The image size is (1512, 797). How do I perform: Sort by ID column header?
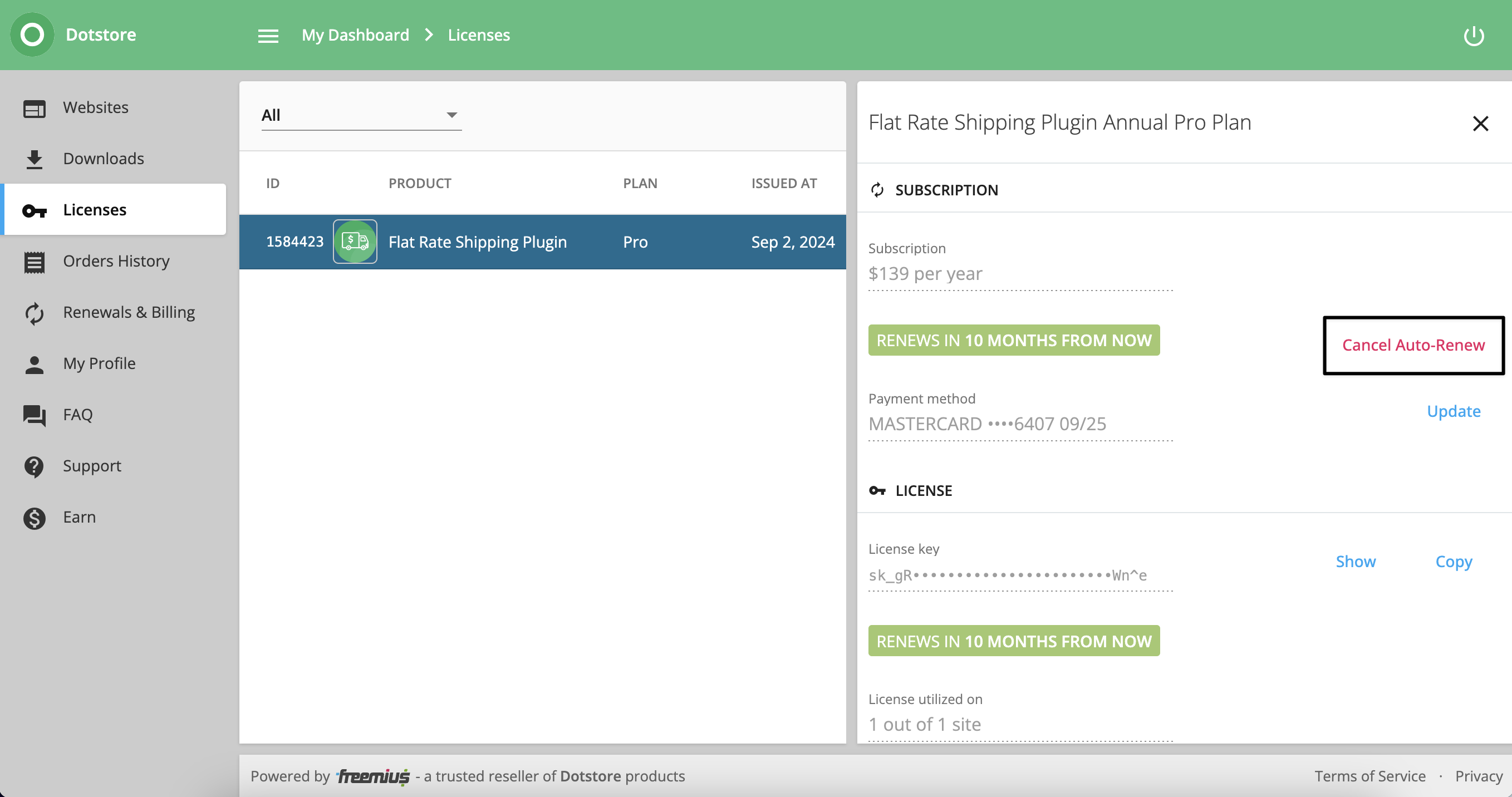[x=273, y=183]
